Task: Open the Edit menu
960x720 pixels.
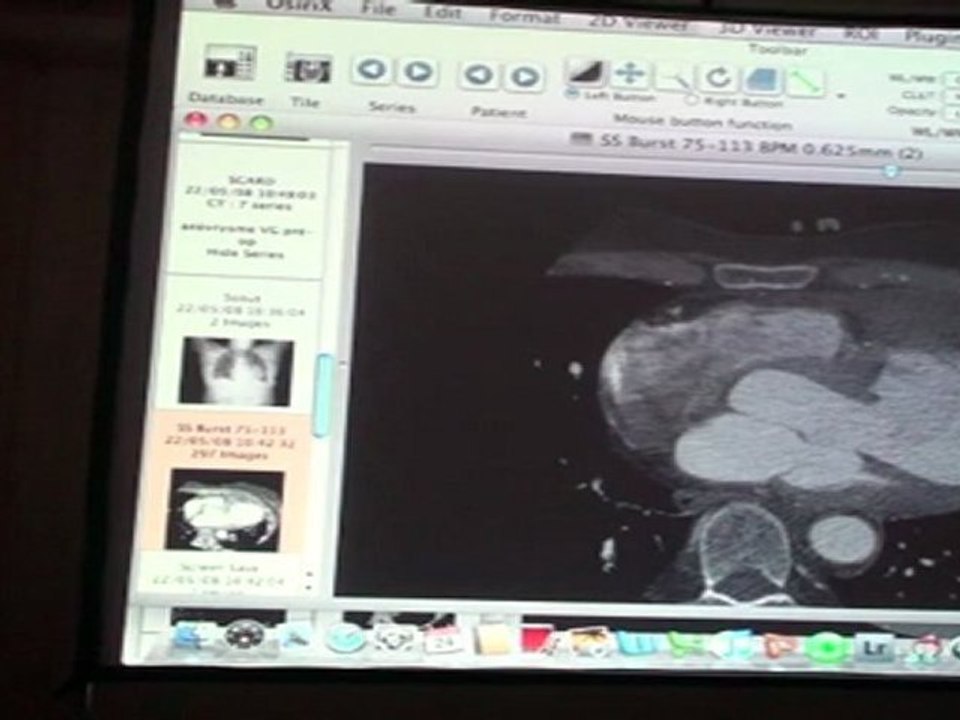Action: pos(442,12)
